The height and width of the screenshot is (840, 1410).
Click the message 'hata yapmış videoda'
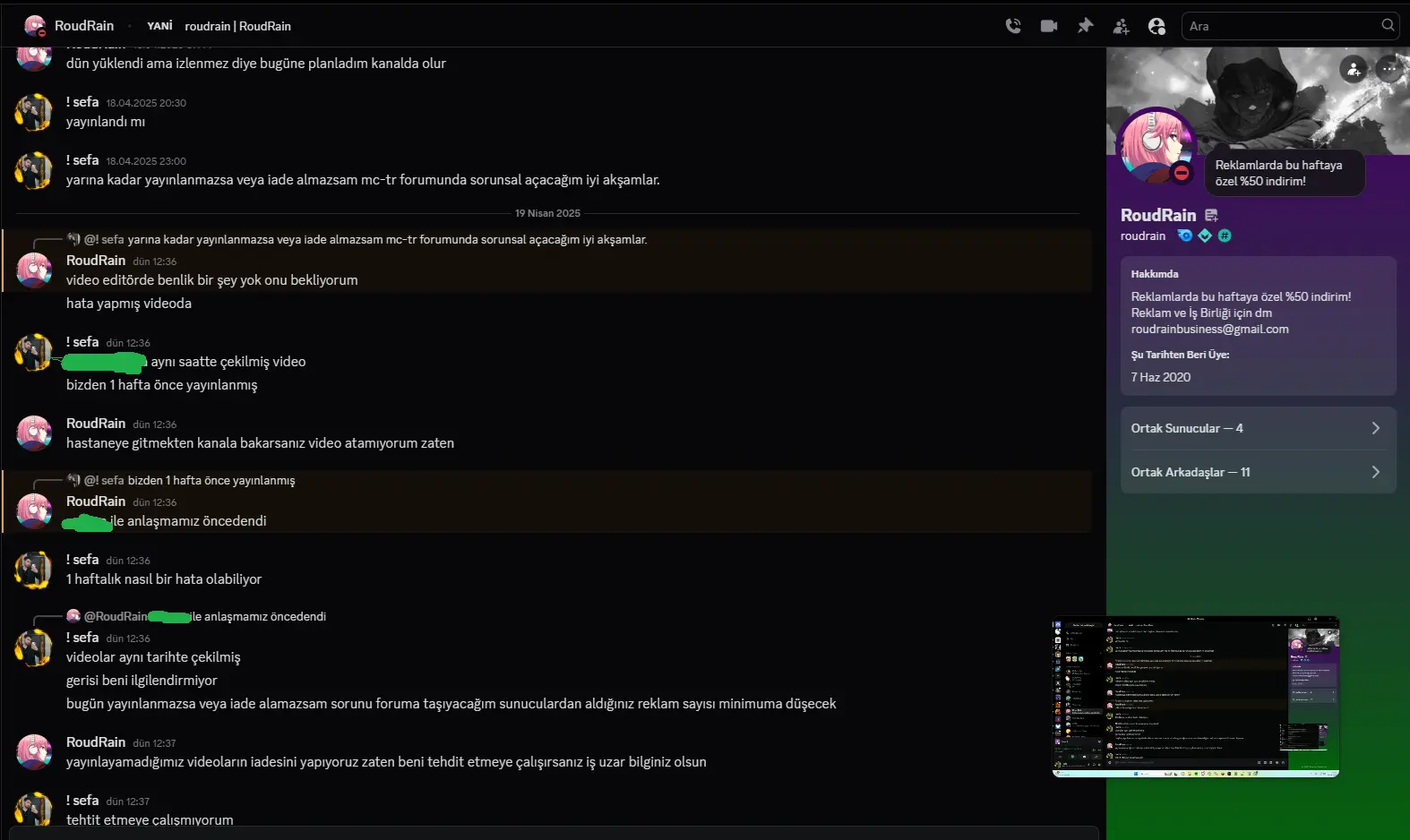click(x=129, y=304)
